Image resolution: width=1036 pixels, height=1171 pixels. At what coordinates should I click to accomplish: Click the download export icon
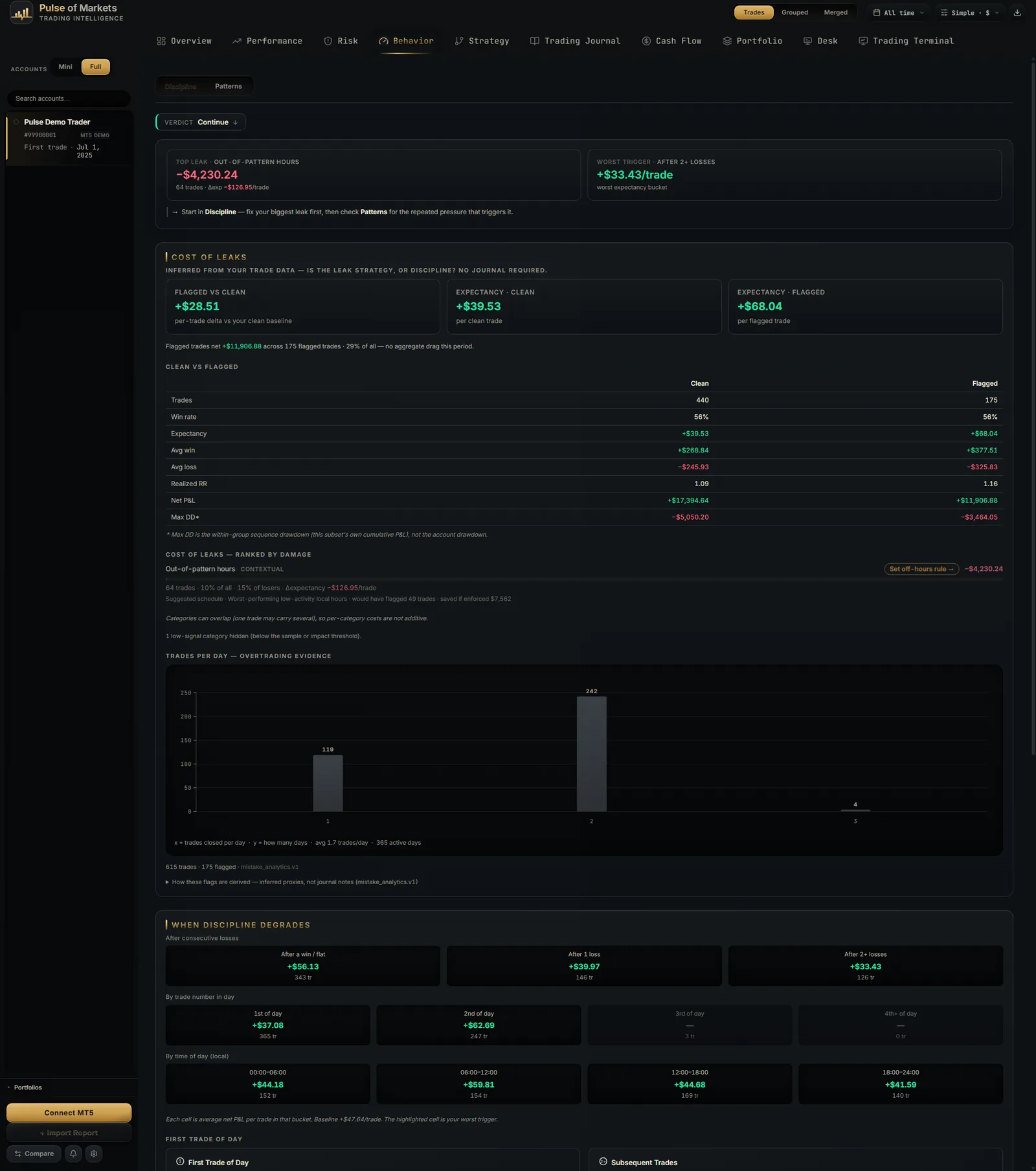1017,13
